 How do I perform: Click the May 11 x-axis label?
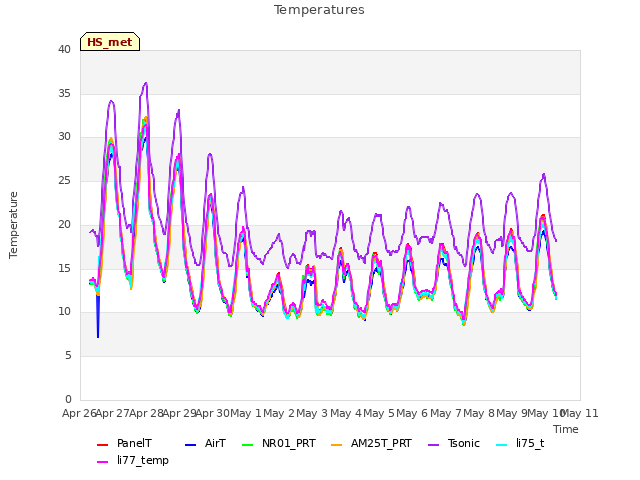pyautogui.click(x=579, y=413)
